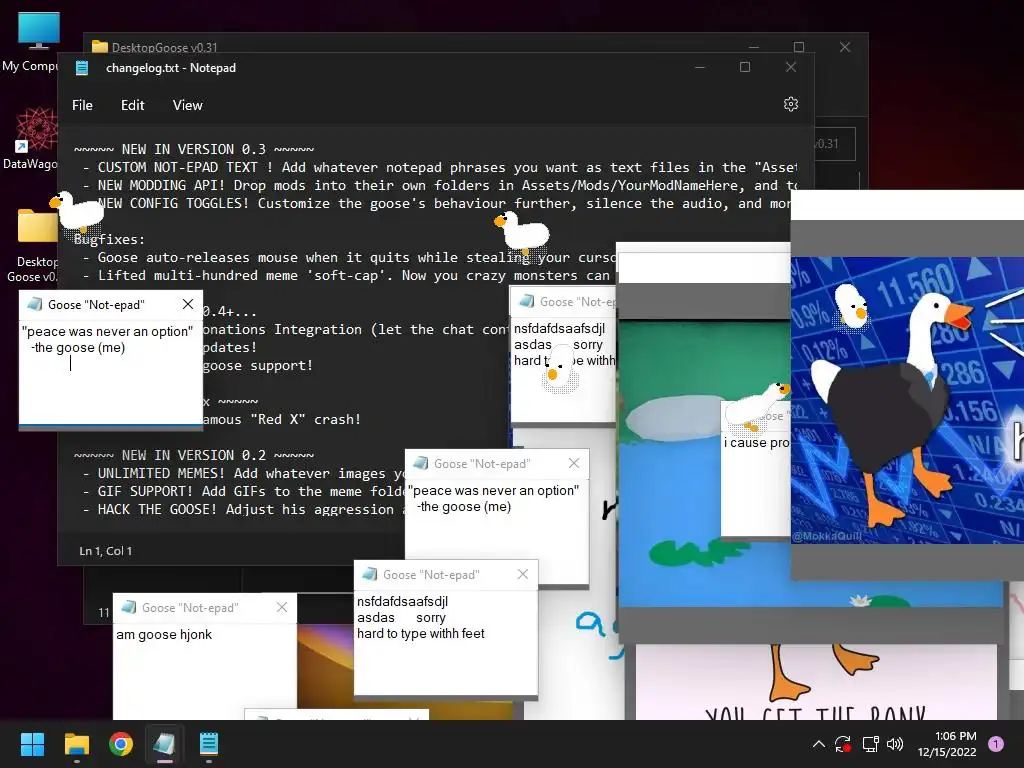Click title icon of the left-most "peace was never" Not-epad

(34, 304)
